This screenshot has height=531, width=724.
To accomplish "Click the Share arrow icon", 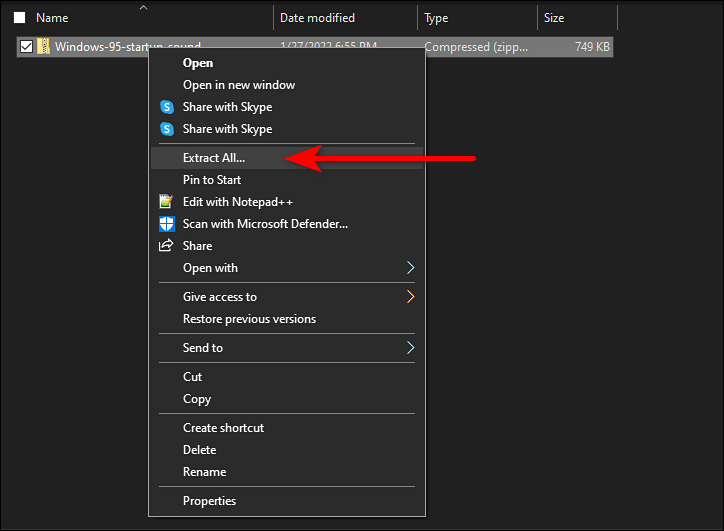I will point(167,246).
